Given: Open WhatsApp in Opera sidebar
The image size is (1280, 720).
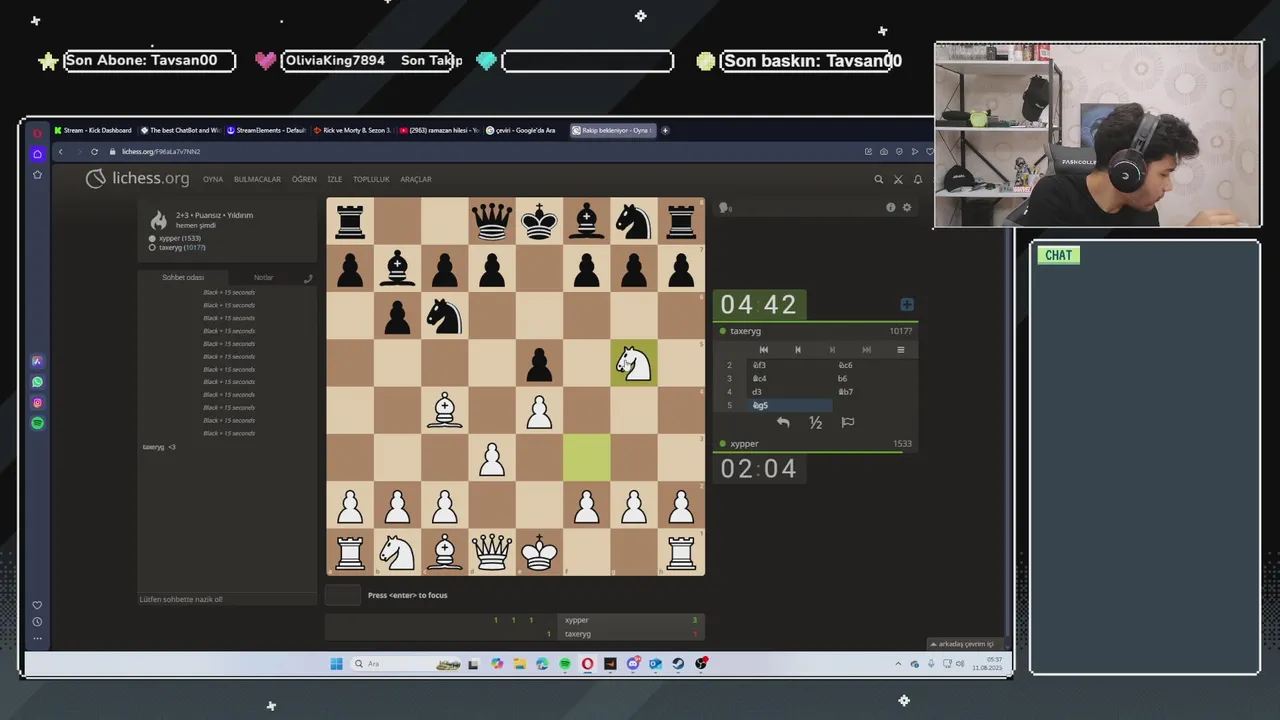Looking at the screenshot, I should [x=37, y=382].
